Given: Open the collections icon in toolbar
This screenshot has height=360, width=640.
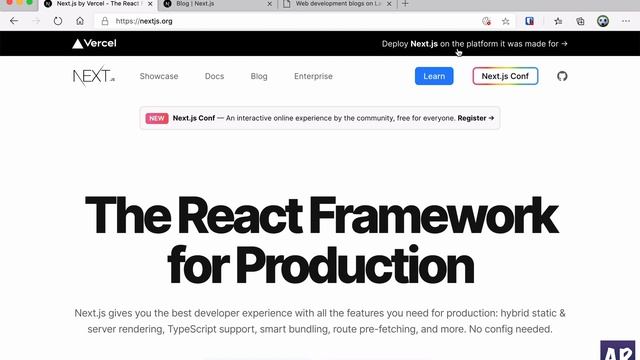Looking at the screenshot, I should point(580,21).
